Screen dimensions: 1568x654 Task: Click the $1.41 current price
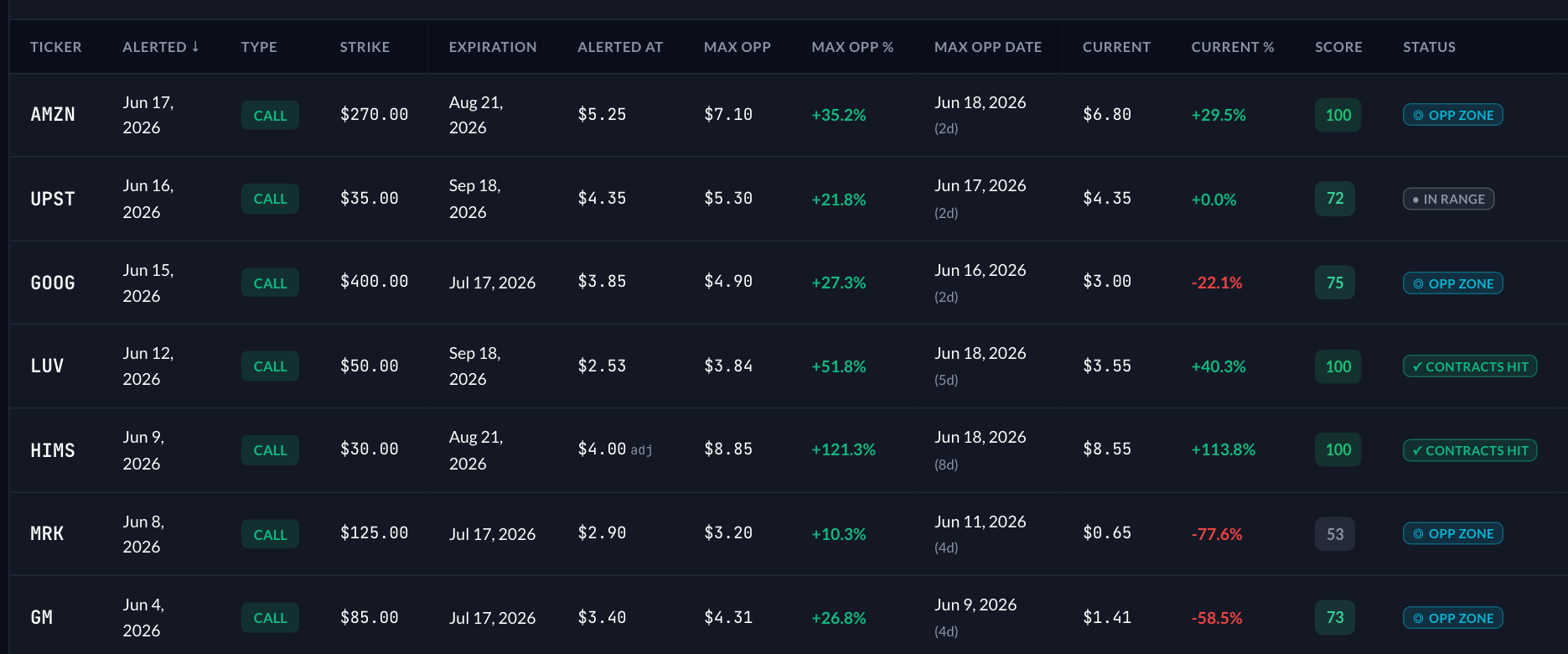pos(1107,618)
